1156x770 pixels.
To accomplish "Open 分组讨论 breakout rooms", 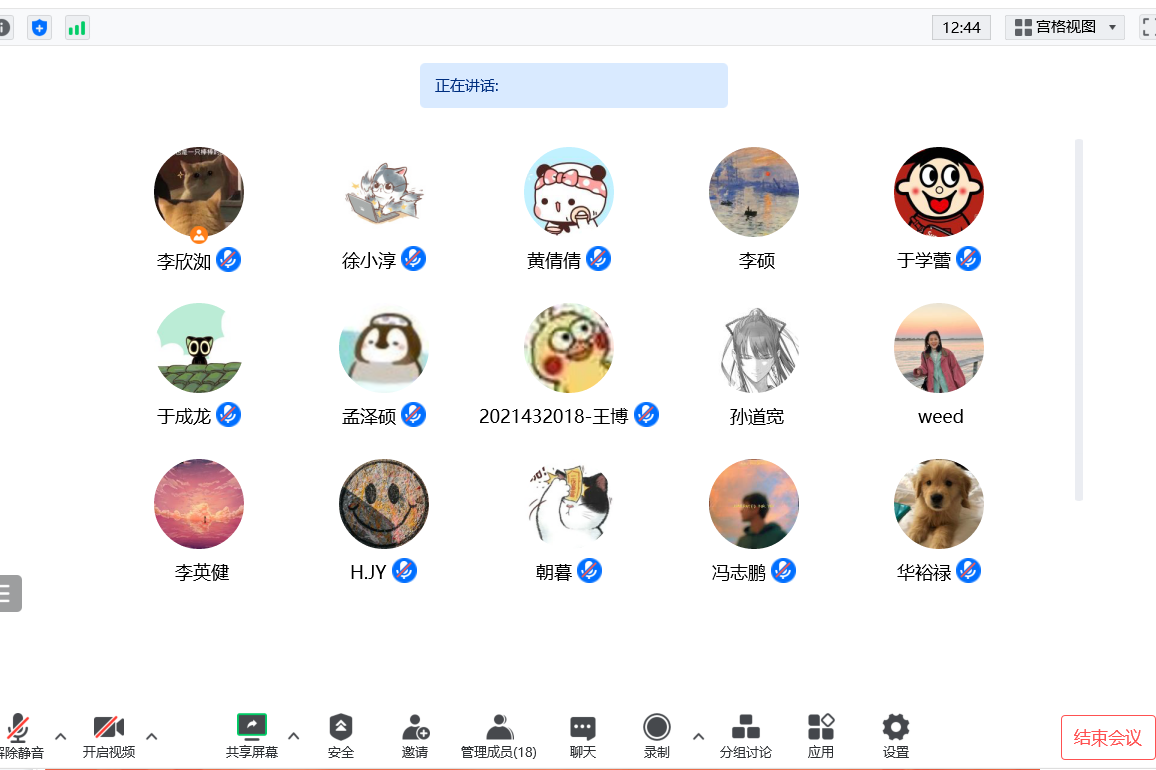I will 746,736.
